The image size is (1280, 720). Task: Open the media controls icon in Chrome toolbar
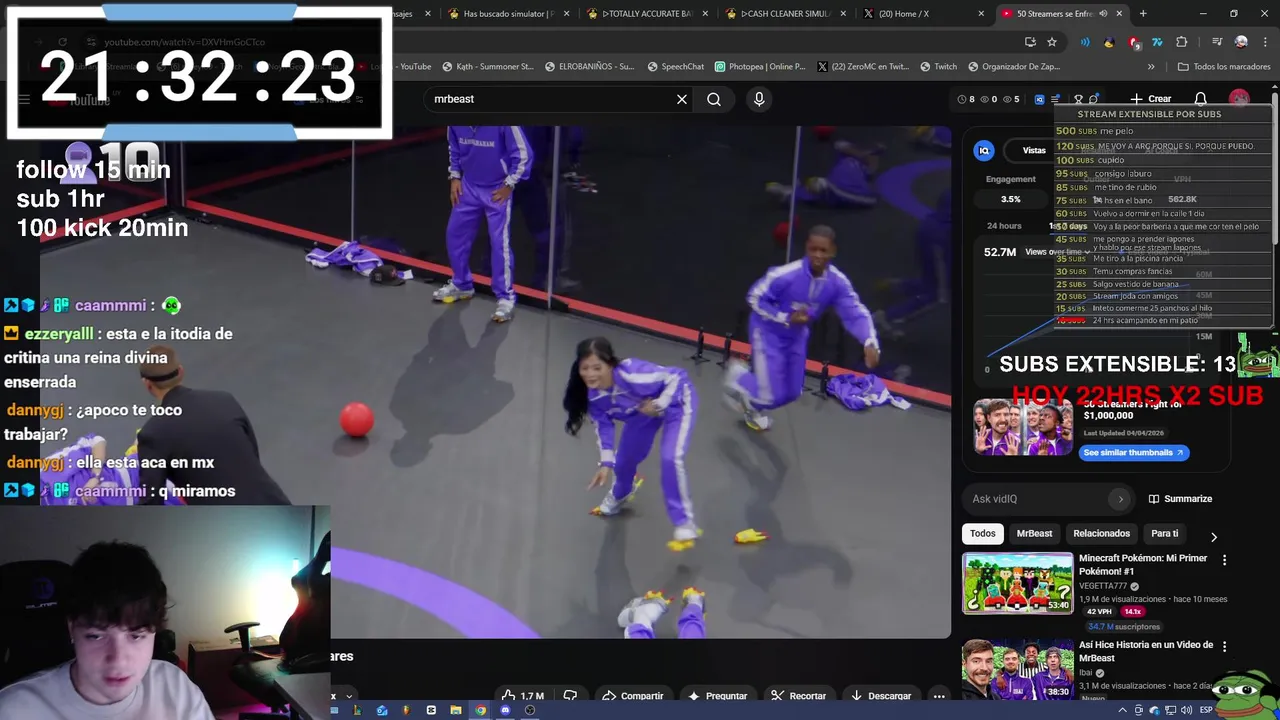click(x=1217, y=42)
